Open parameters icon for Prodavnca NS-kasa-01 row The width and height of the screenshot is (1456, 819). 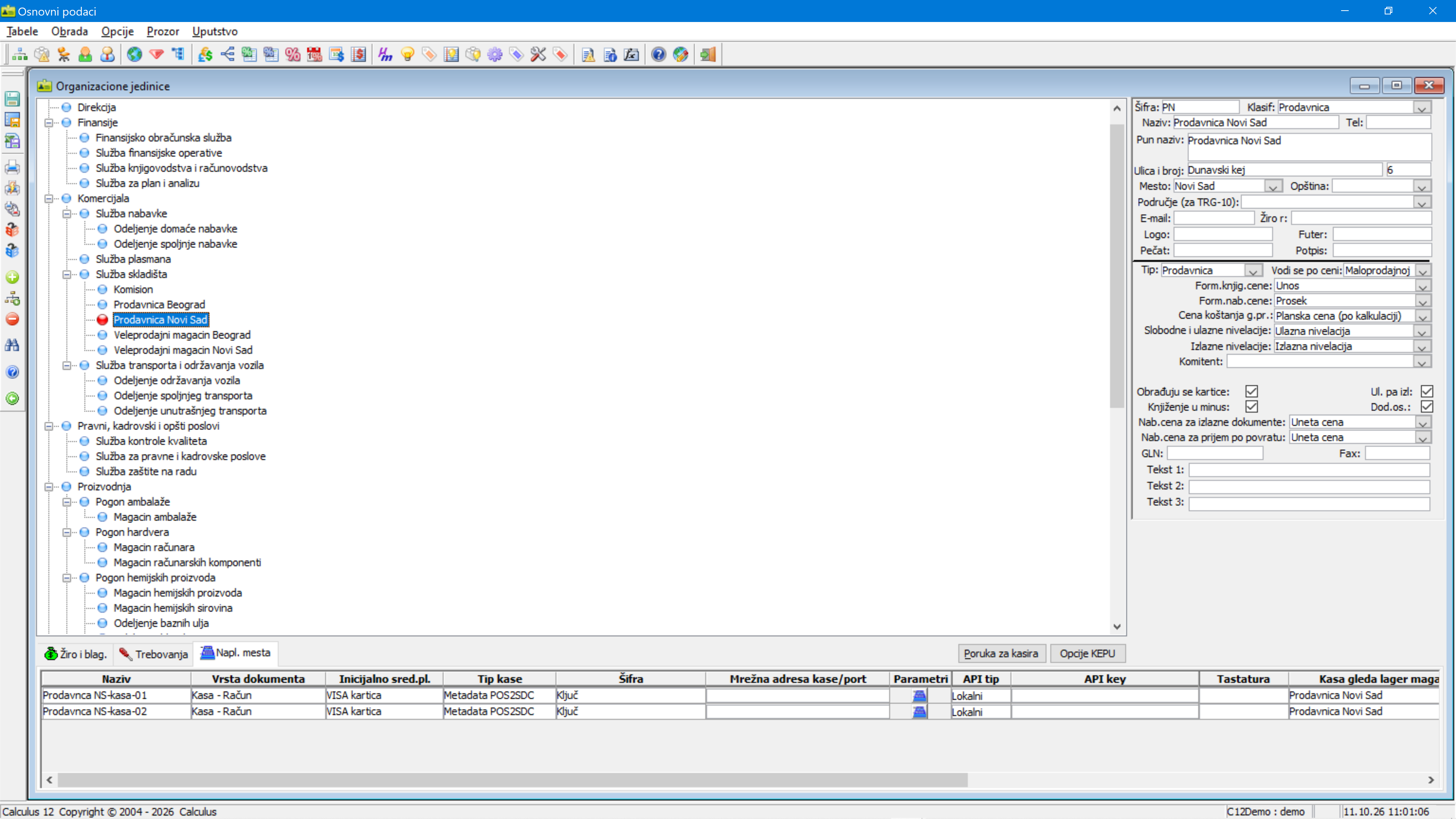(x=919, y=696)
